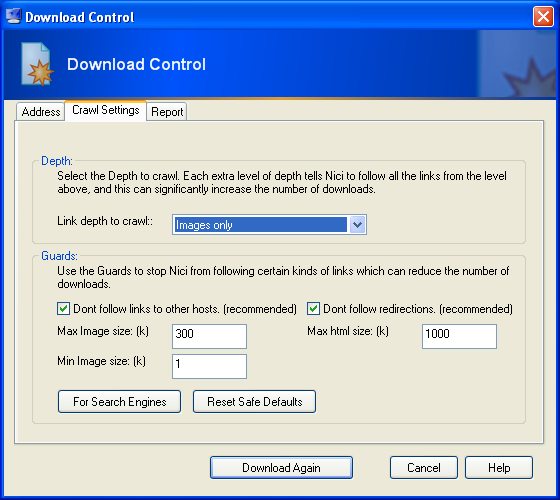The height and width of the screenshot is (500, 560).
Task: Toggle Dont follow redirections checkbox
Action: pyautogui.click(x=313, y=309)
